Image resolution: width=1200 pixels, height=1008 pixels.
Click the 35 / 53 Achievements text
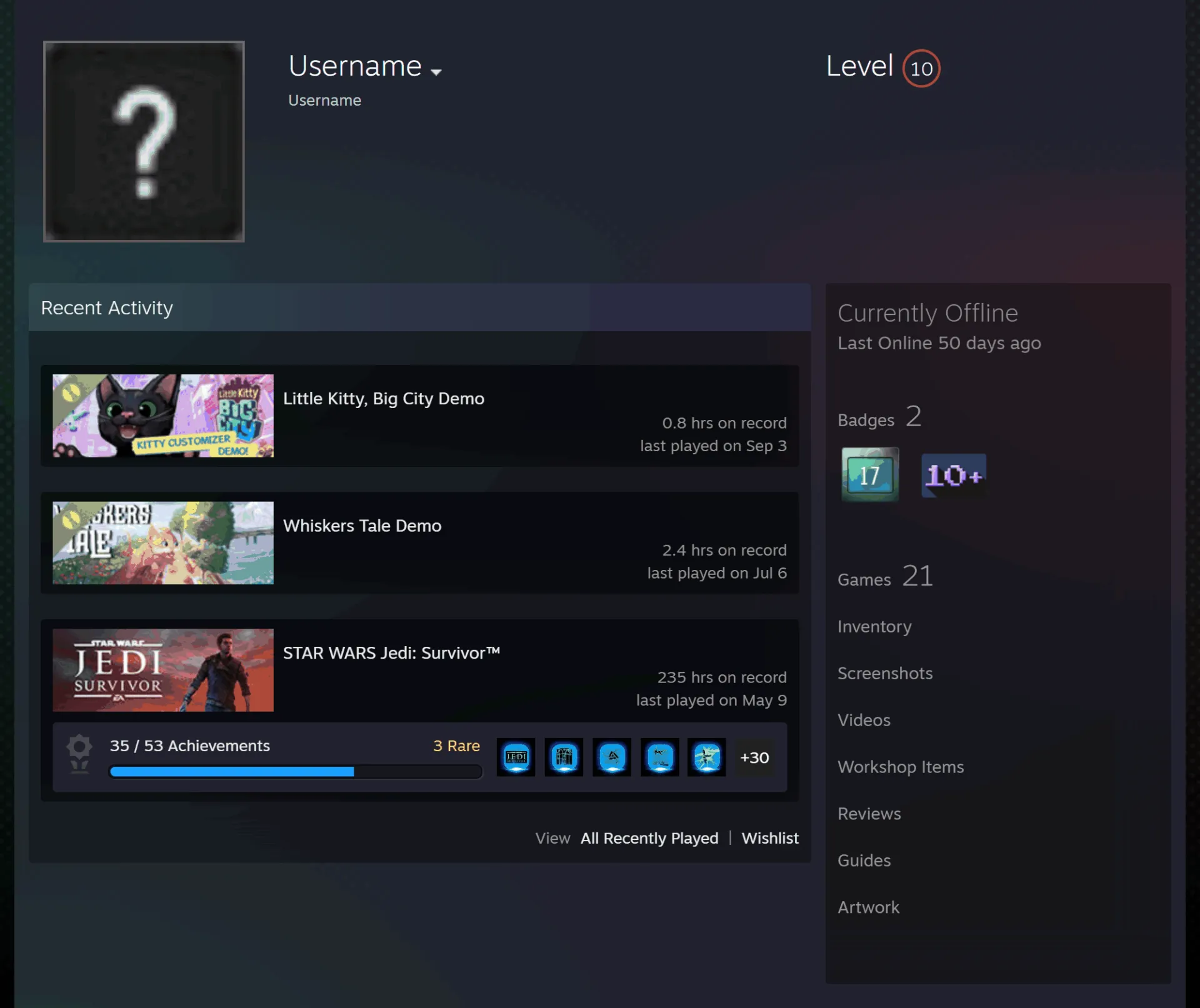[x=190, y=746]
